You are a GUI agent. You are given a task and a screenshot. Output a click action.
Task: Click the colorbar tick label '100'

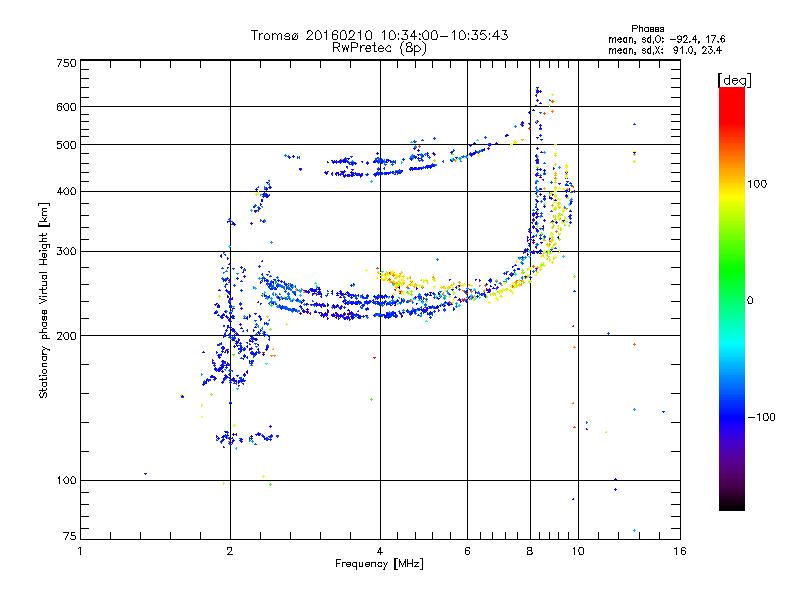click(x=757, y=184)
